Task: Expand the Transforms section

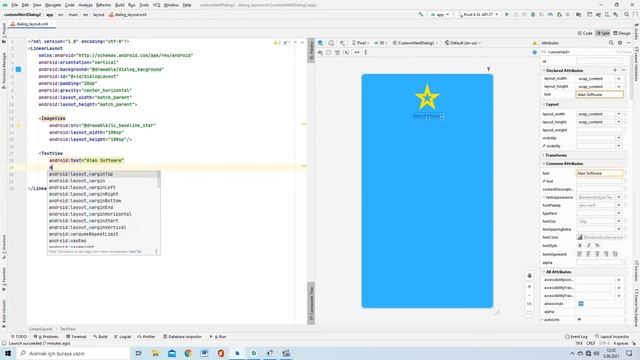Action: pos(544,156)
